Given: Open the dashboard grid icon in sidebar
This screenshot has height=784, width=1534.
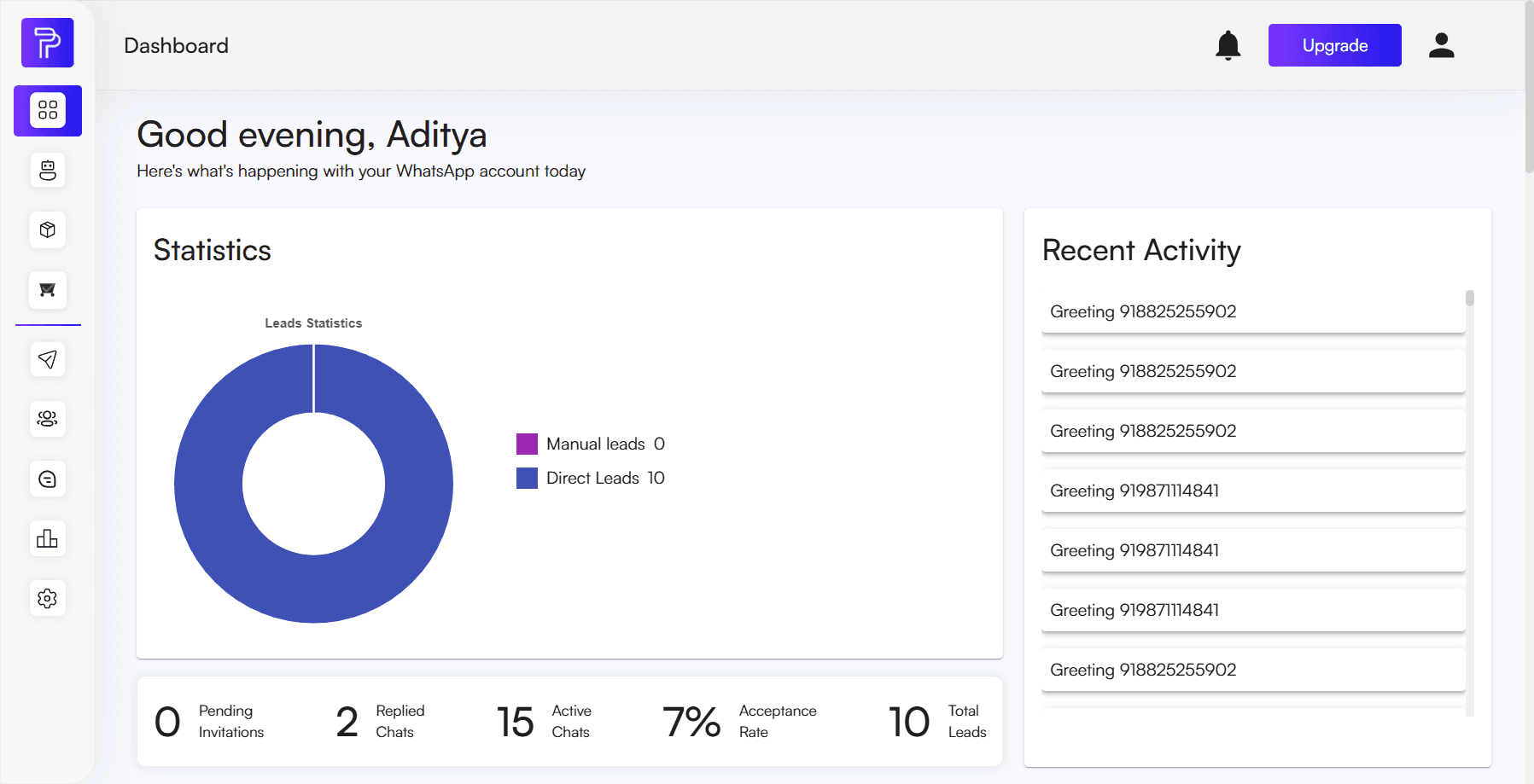Looking at the screenshot, I should [x=48, y=111].
